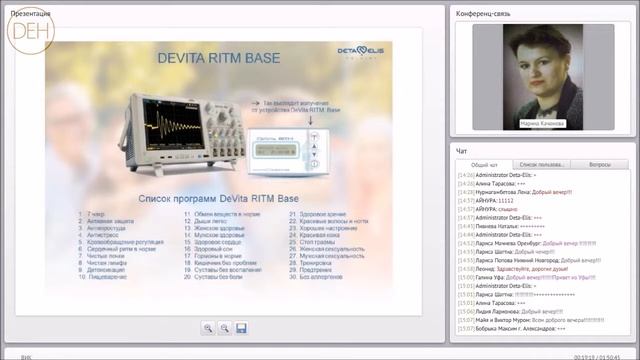Select chat message from Пивнева Наталья
The height and width of the screenshot is (360, 640).
pyautogui.click(x=501, y=227)
